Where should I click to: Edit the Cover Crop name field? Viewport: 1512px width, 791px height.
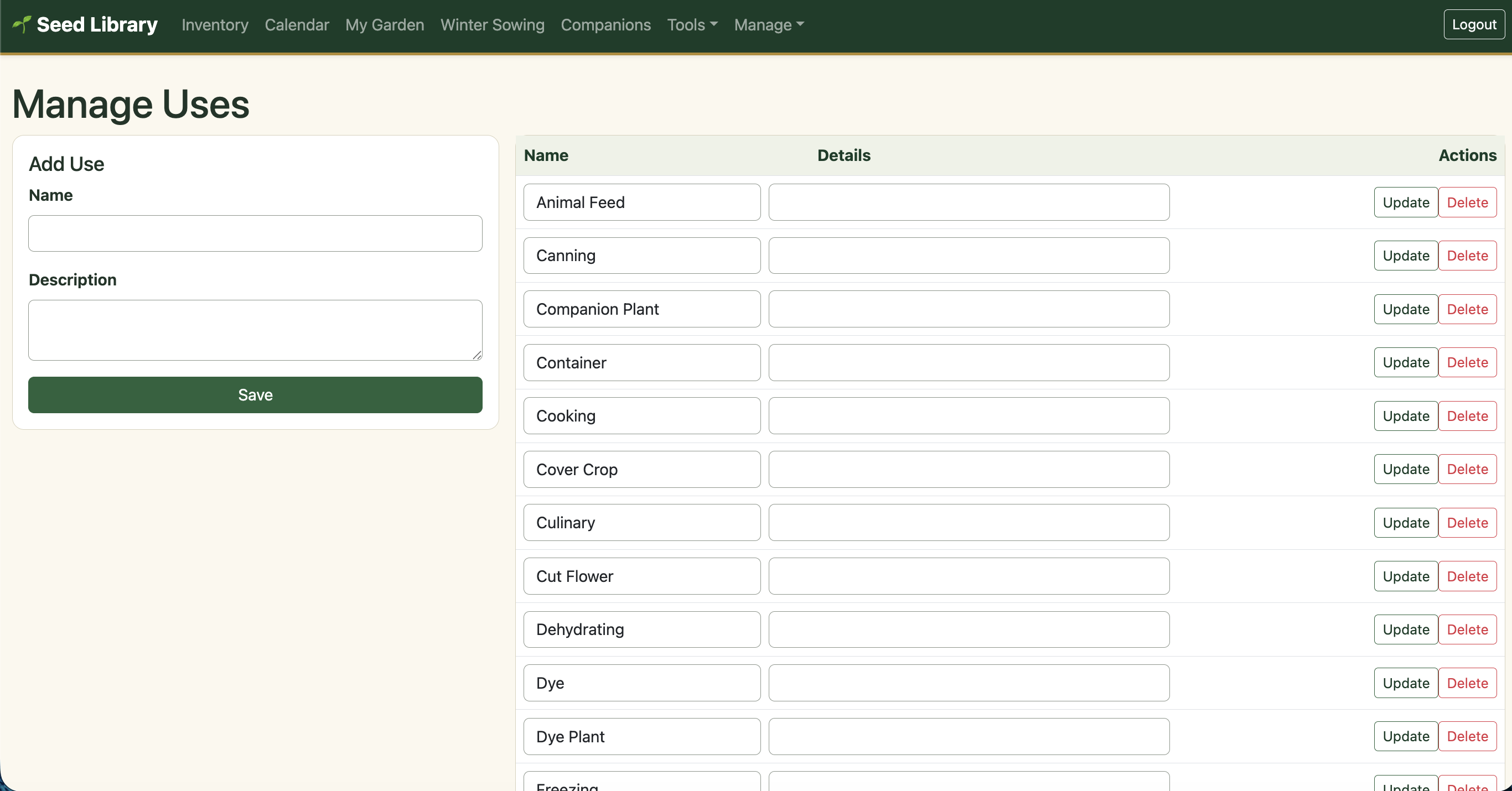(x=642, y=470)
